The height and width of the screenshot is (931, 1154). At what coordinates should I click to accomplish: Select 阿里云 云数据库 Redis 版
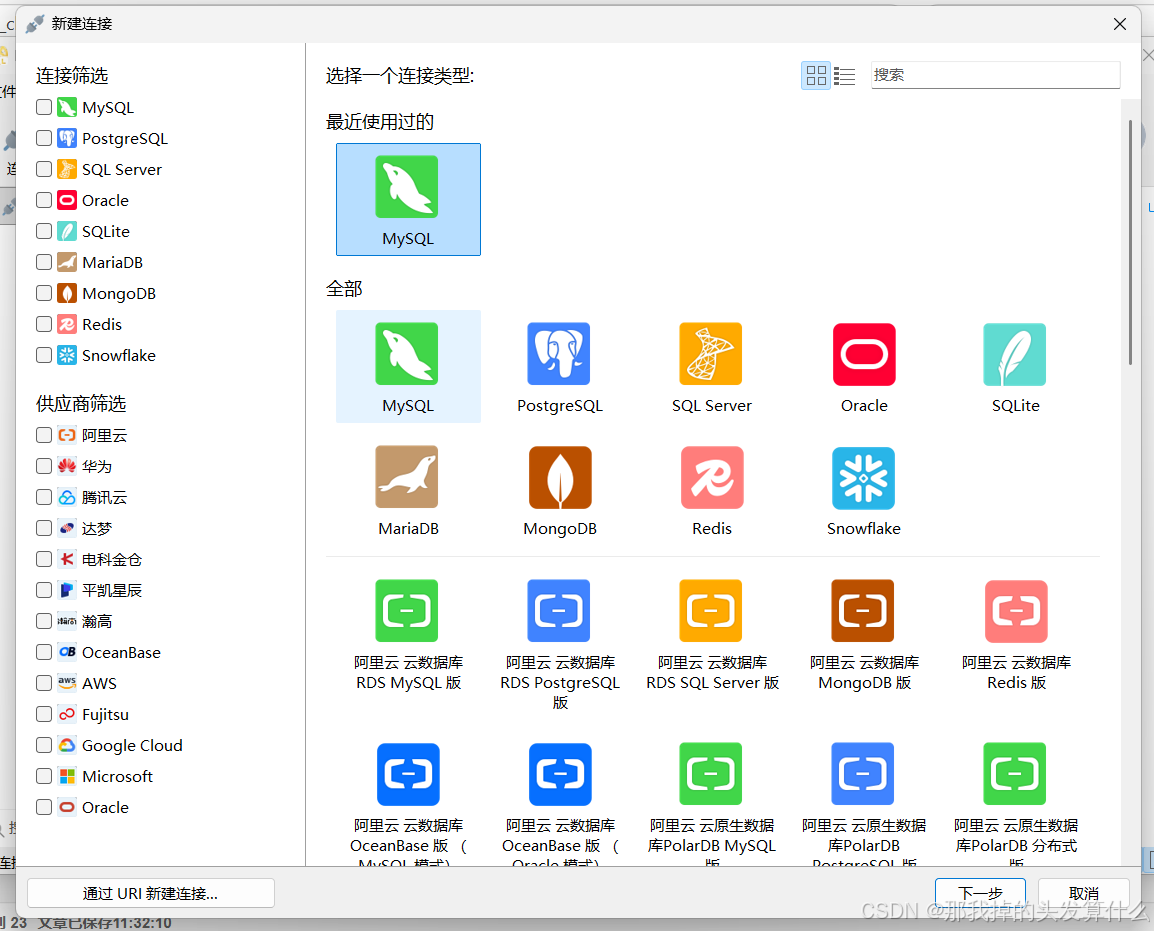coord(1016,635)
